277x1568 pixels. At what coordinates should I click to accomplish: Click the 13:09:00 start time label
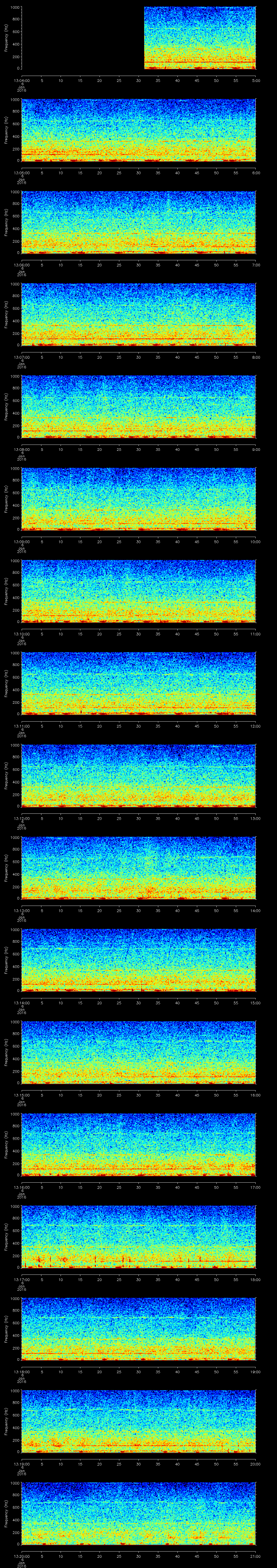(x=22, y=542)
